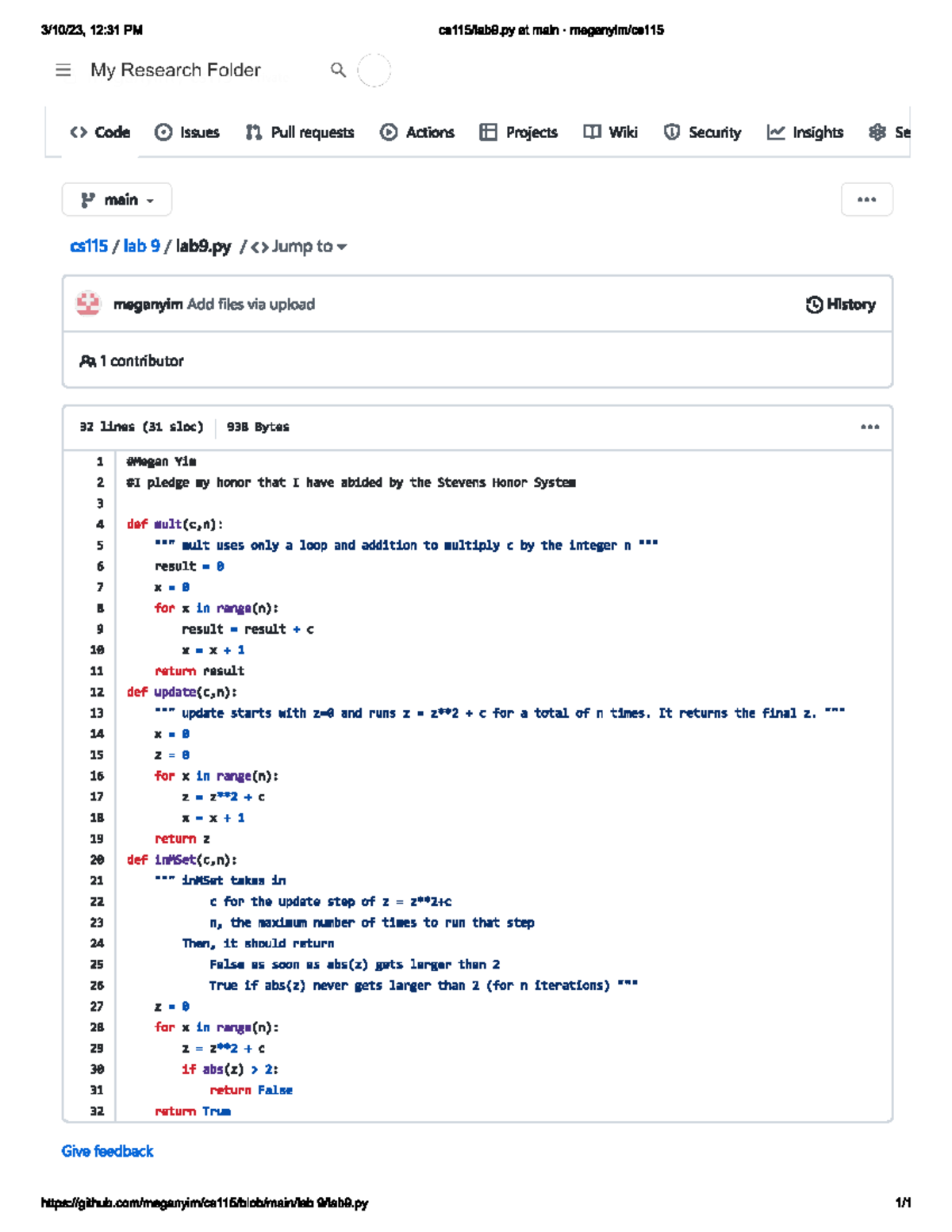Expand the main branch dropdown
Image resolution: width=952 pixels, height=1232 pixels.
click(x=117, y=200)
